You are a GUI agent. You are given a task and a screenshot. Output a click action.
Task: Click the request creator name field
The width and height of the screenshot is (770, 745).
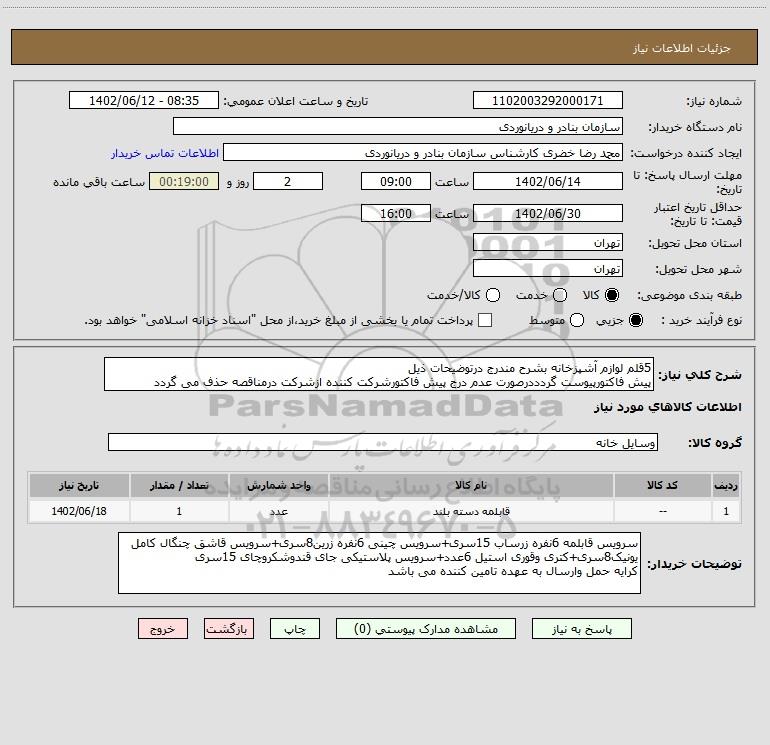[x=423, y=153]
